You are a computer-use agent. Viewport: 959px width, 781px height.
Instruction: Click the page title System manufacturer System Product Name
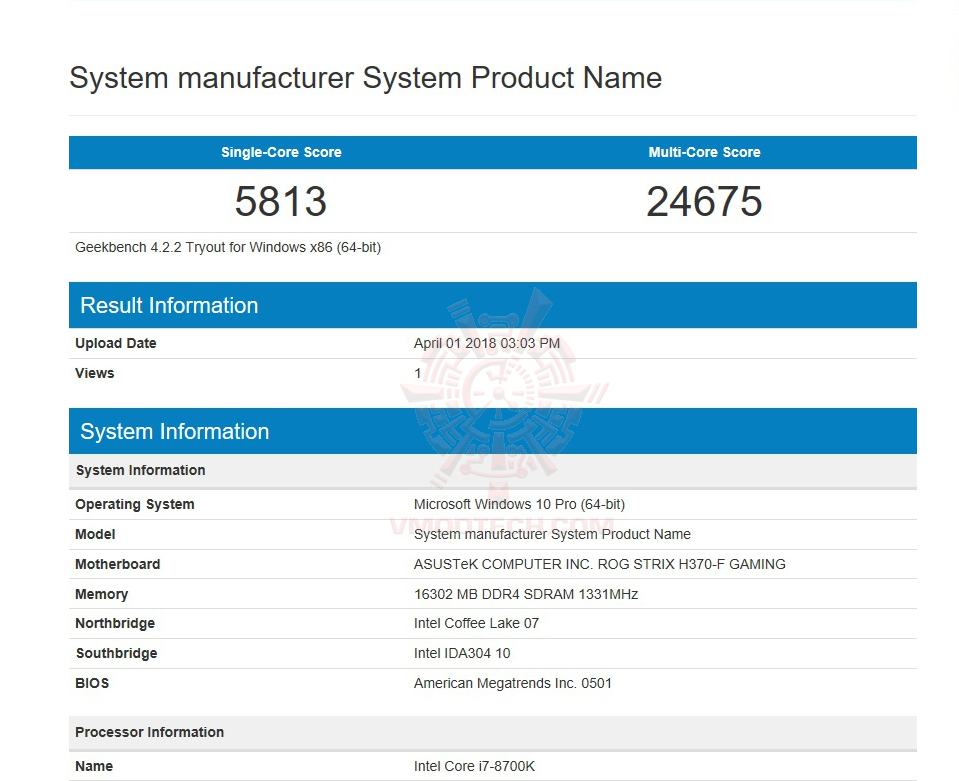(x=365, y=78)
